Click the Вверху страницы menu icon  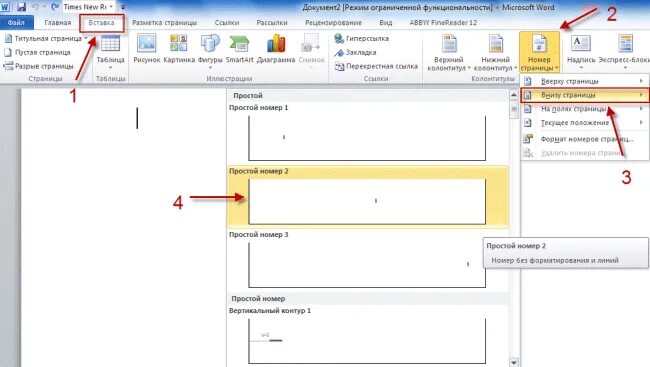[528, 81]
